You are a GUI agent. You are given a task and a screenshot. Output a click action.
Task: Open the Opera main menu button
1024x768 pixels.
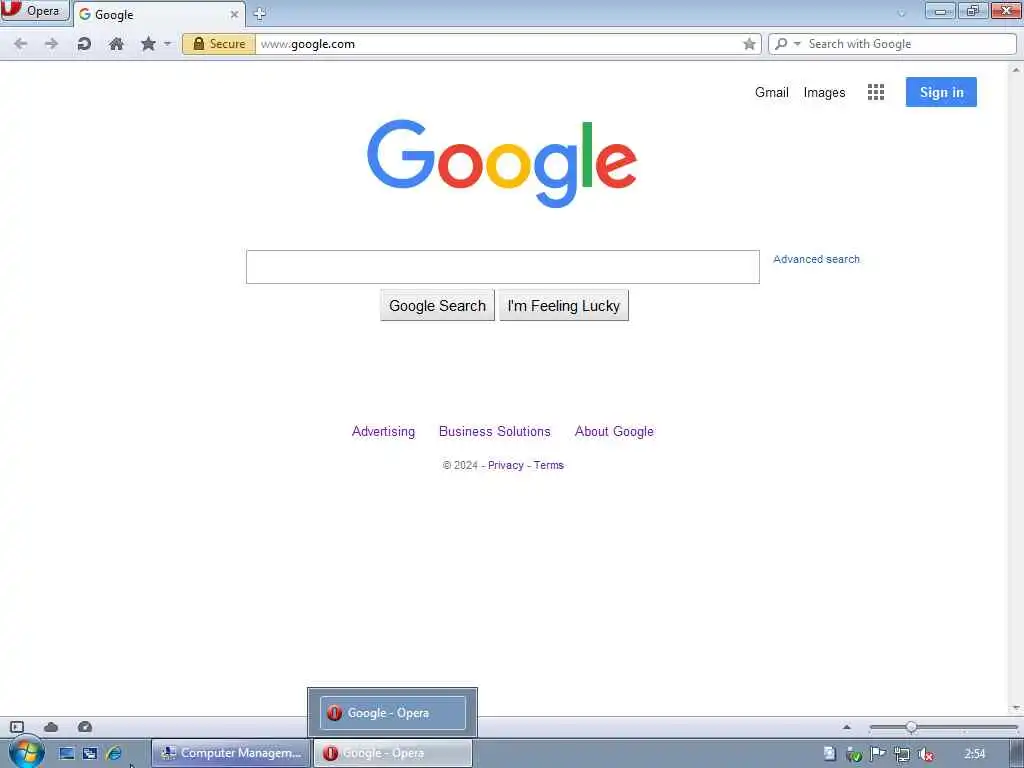34,10
